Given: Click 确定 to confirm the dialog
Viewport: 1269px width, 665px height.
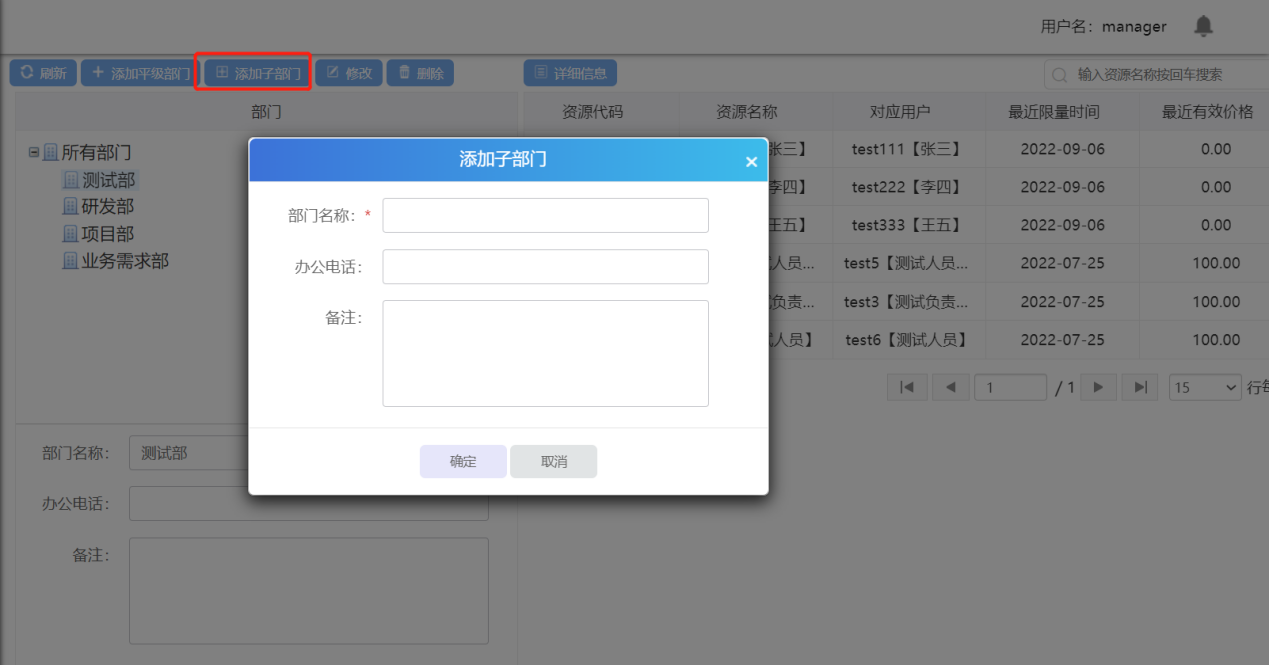Looking at the screenshot, I should 463,462.
